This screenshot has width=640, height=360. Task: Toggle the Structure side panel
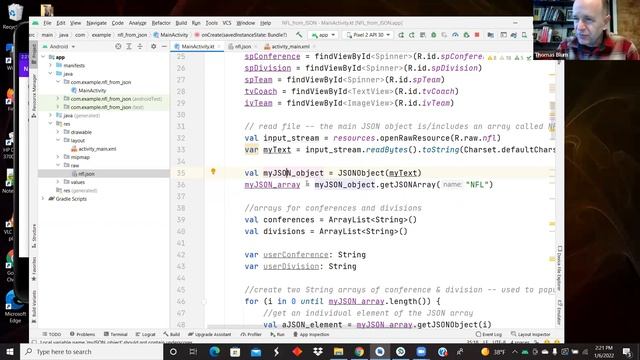[x=34, y=236]
